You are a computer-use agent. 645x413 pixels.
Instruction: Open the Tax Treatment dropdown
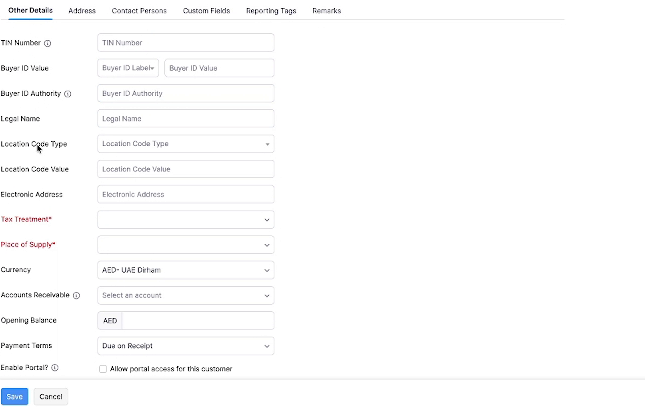[186, 220]
